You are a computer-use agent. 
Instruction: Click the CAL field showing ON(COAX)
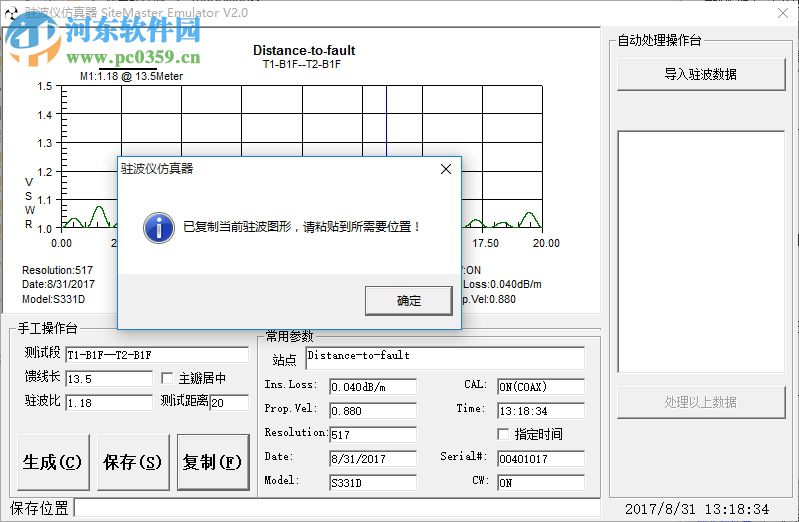click(x=541, y=387)
